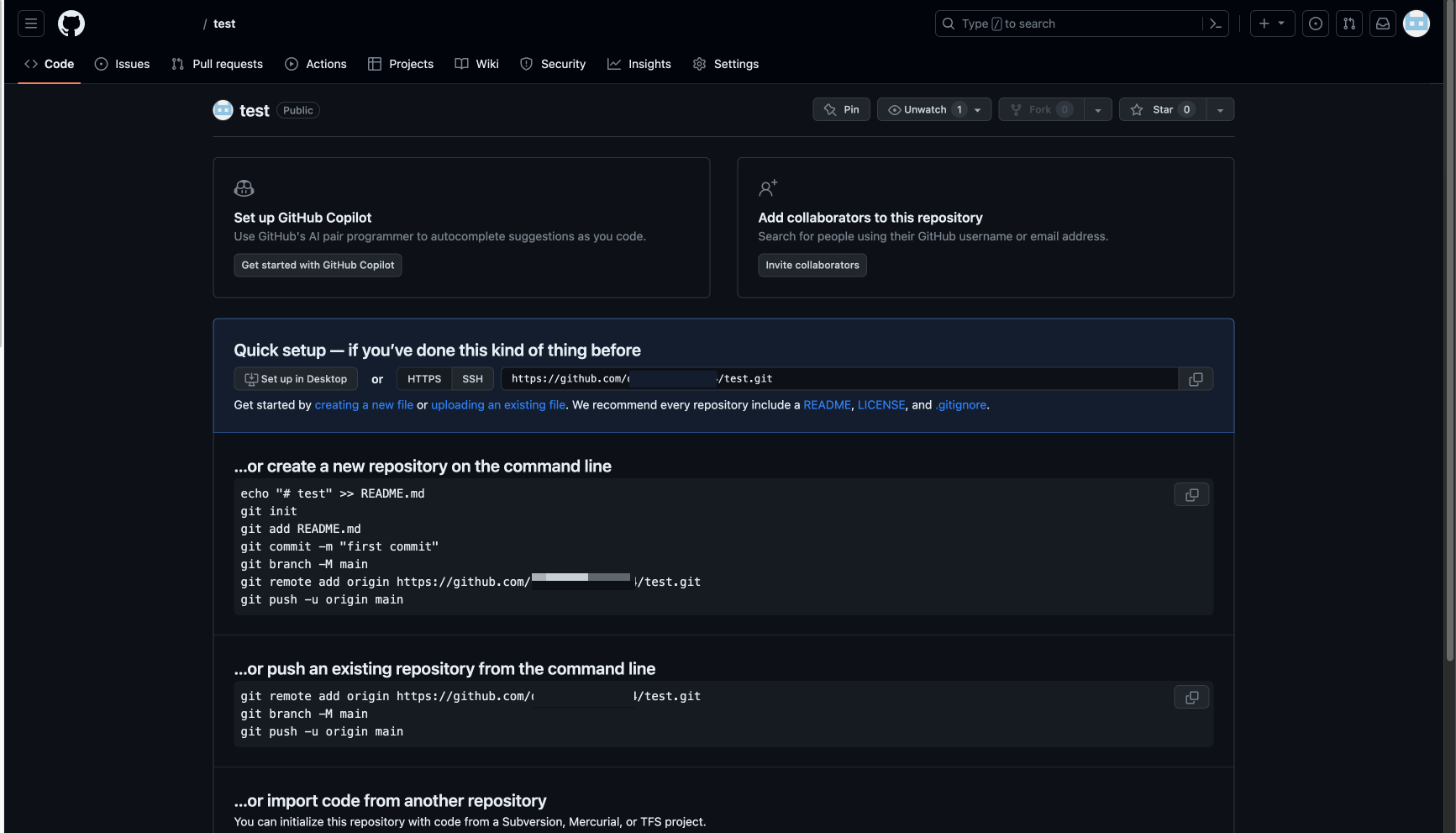Open the Star lists dropdown arrow
The height and width of the screenshot is (833, 1456).
click(x=1220, y=109)
